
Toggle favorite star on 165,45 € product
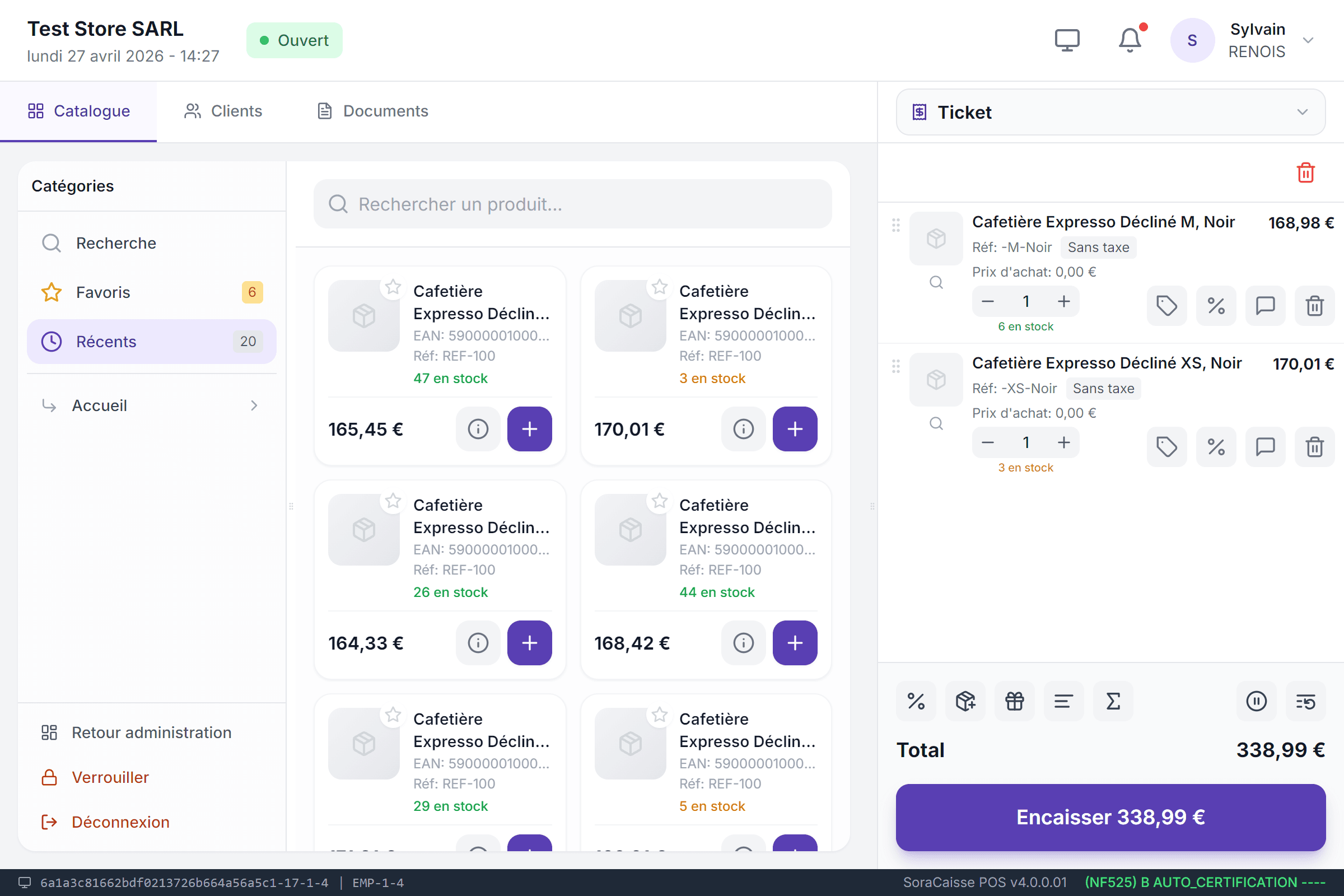pos(393,287)
